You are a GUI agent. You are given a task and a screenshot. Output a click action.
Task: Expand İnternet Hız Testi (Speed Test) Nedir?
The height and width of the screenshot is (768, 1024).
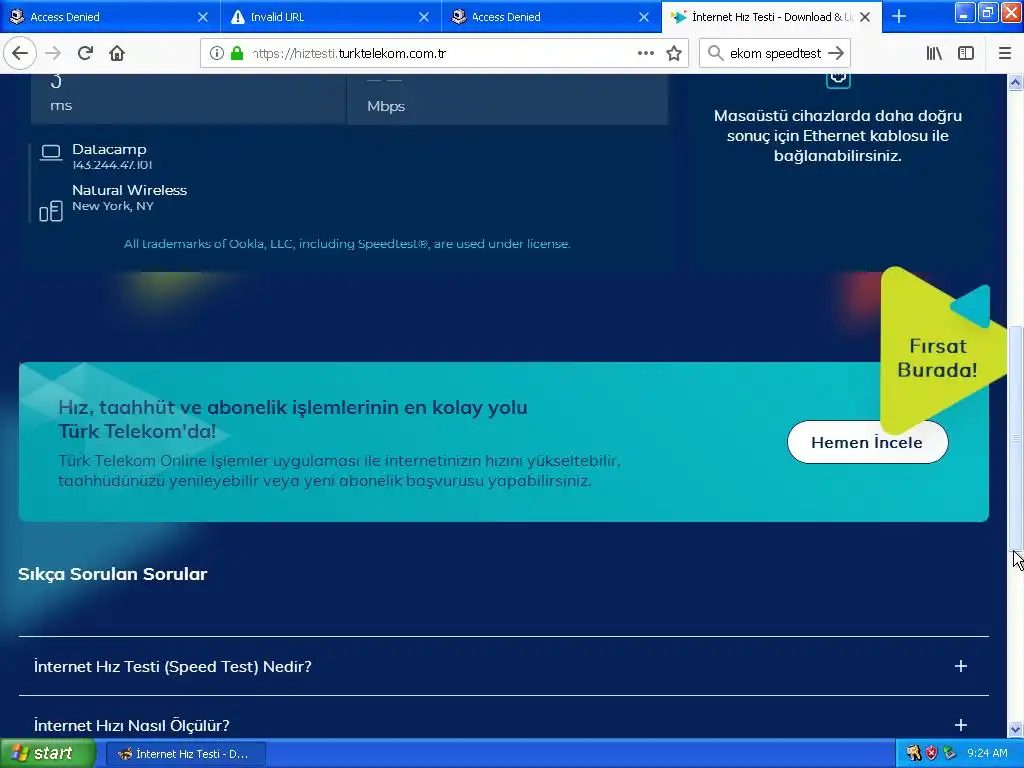(504, 666)
